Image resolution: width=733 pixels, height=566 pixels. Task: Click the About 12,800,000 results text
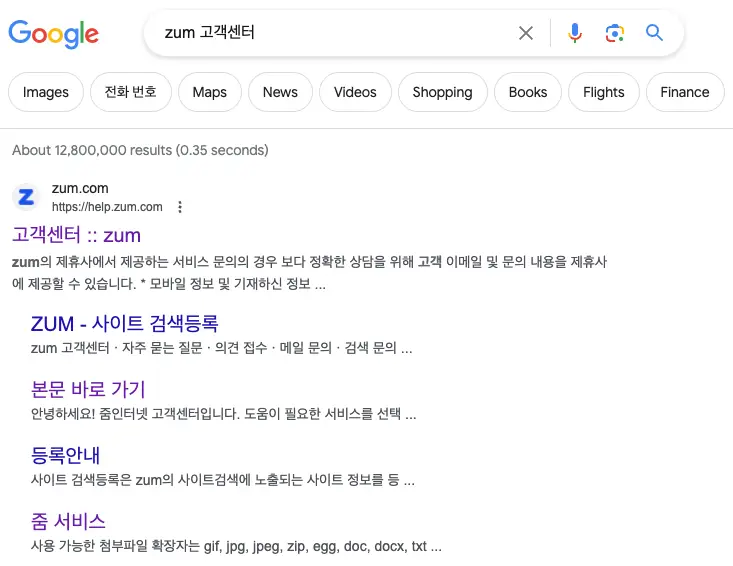pos(140,150)
